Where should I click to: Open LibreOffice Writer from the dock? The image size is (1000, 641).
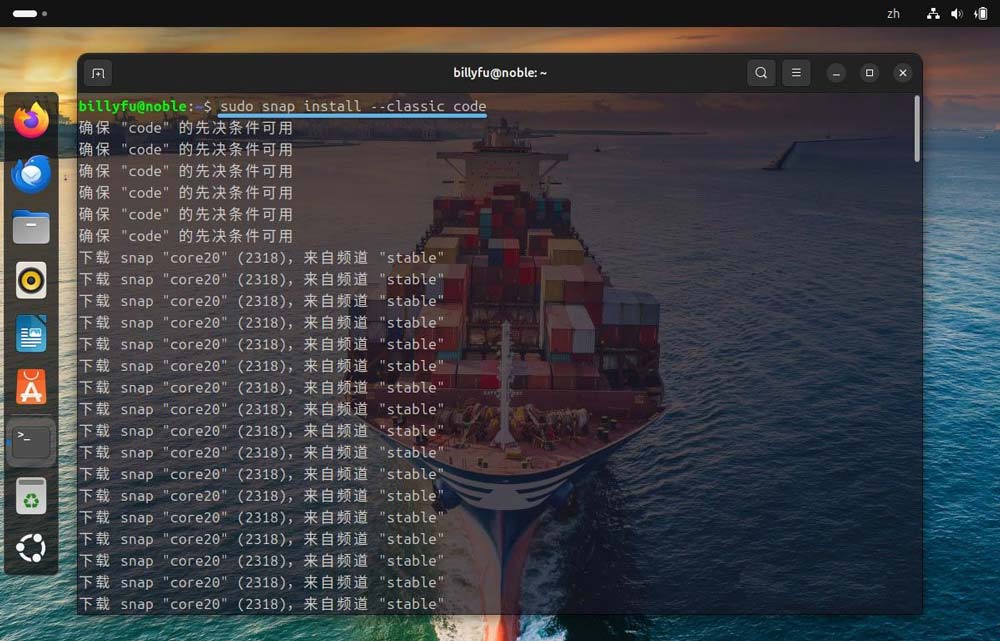[x=31, y=333]
